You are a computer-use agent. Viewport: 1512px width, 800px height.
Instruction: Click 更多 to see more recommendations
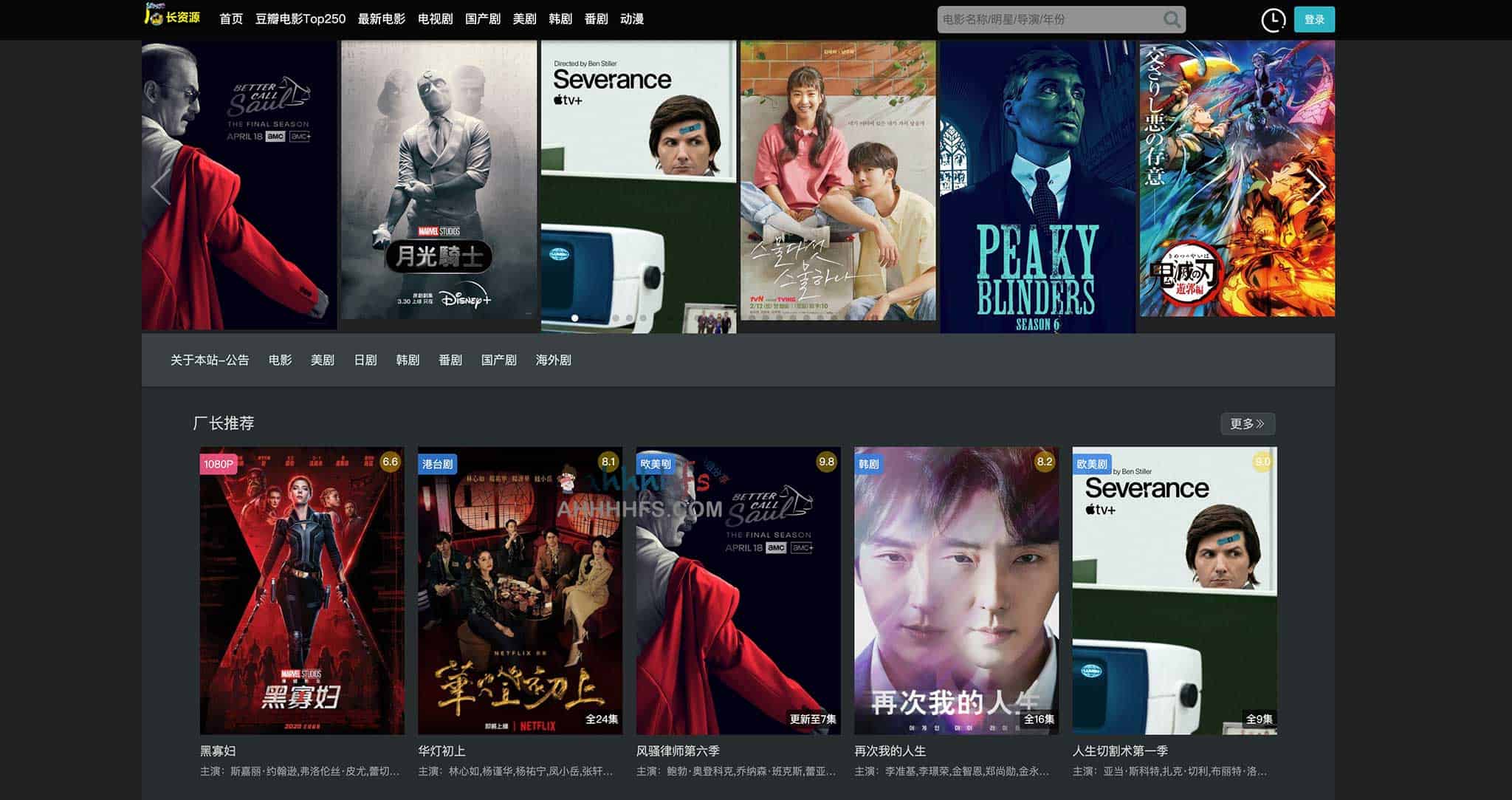[x=1248, y=424]
